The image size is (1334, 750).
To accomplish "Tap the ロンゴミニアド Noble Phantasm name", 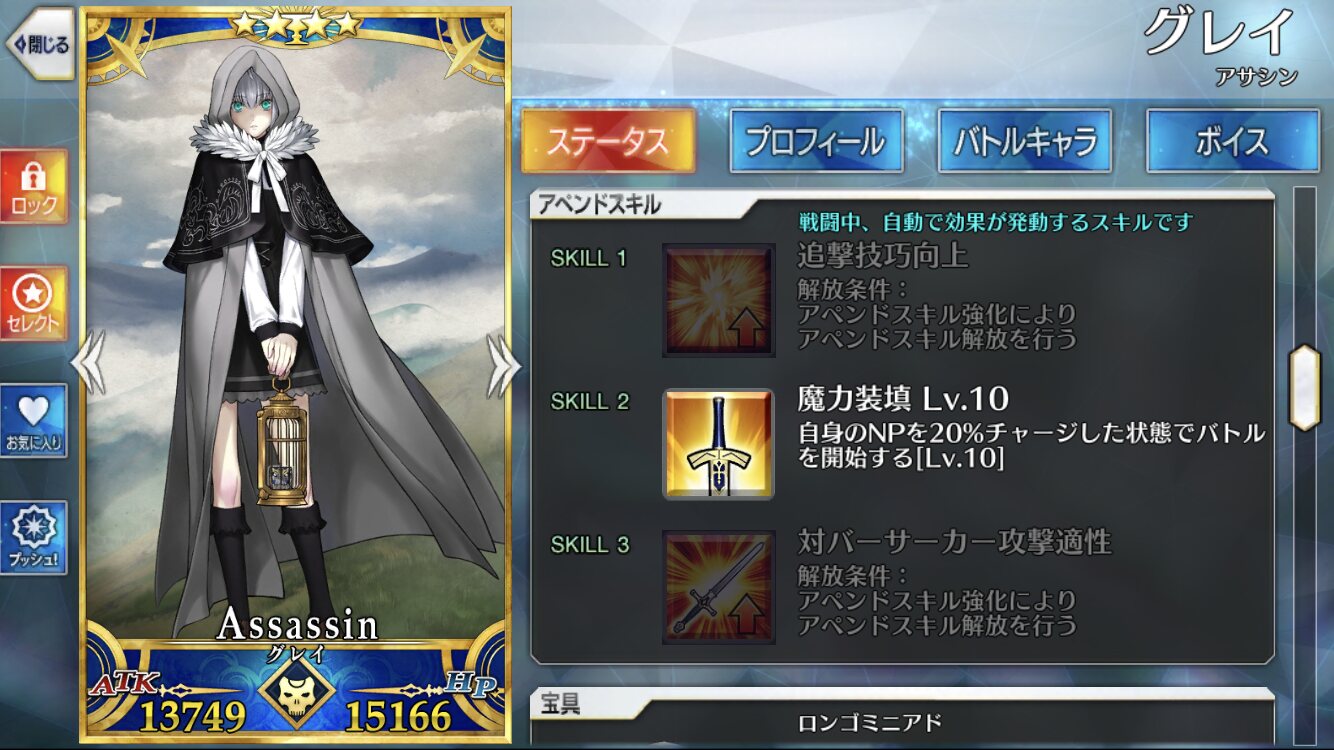I will 870,722.
